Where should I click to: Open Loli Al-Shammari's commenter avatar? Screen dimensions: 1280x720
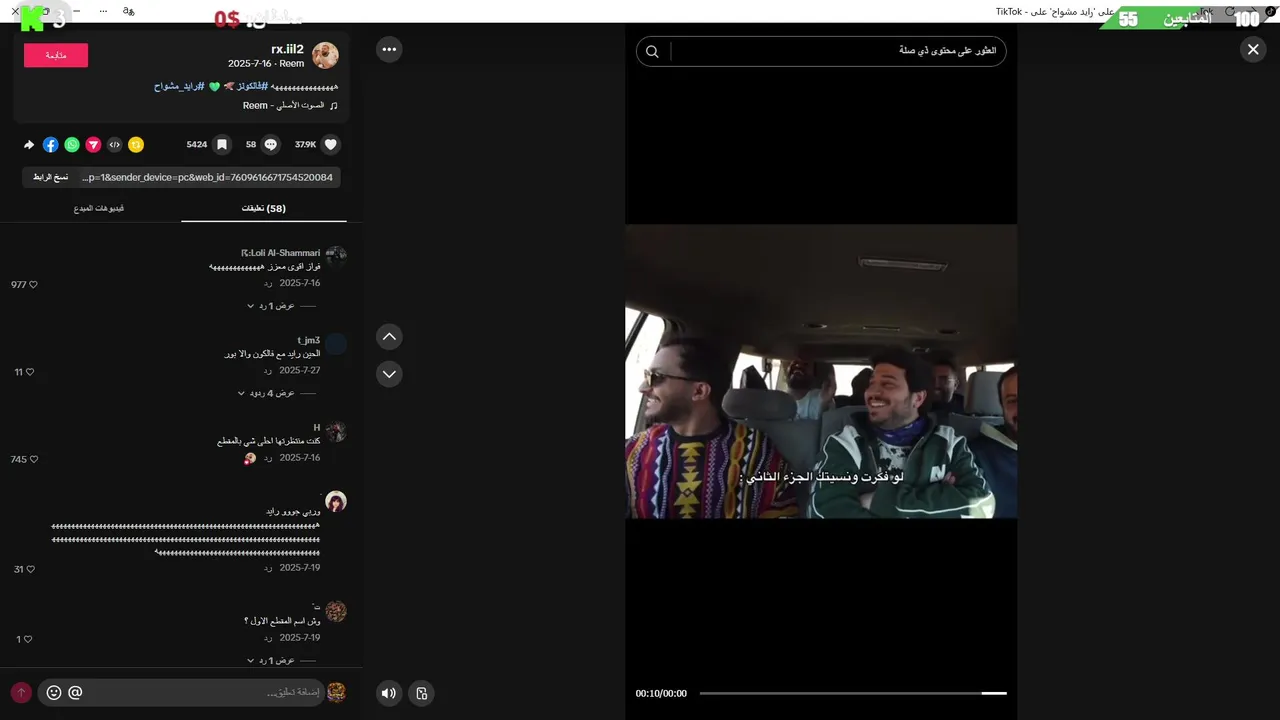click(x=336, y=257)
